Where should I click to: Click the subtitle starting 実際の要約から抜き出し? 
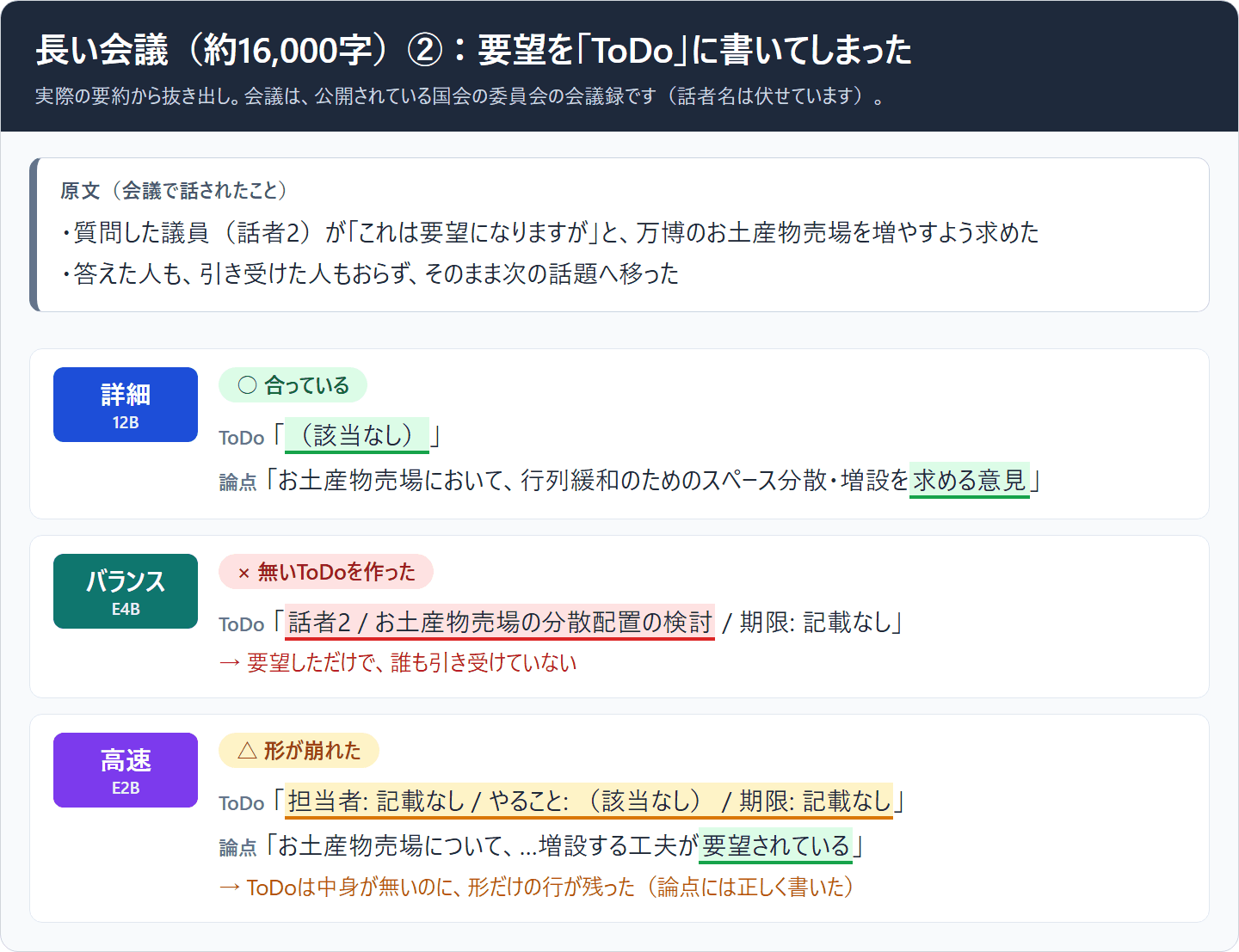click(x=459, y=95)
